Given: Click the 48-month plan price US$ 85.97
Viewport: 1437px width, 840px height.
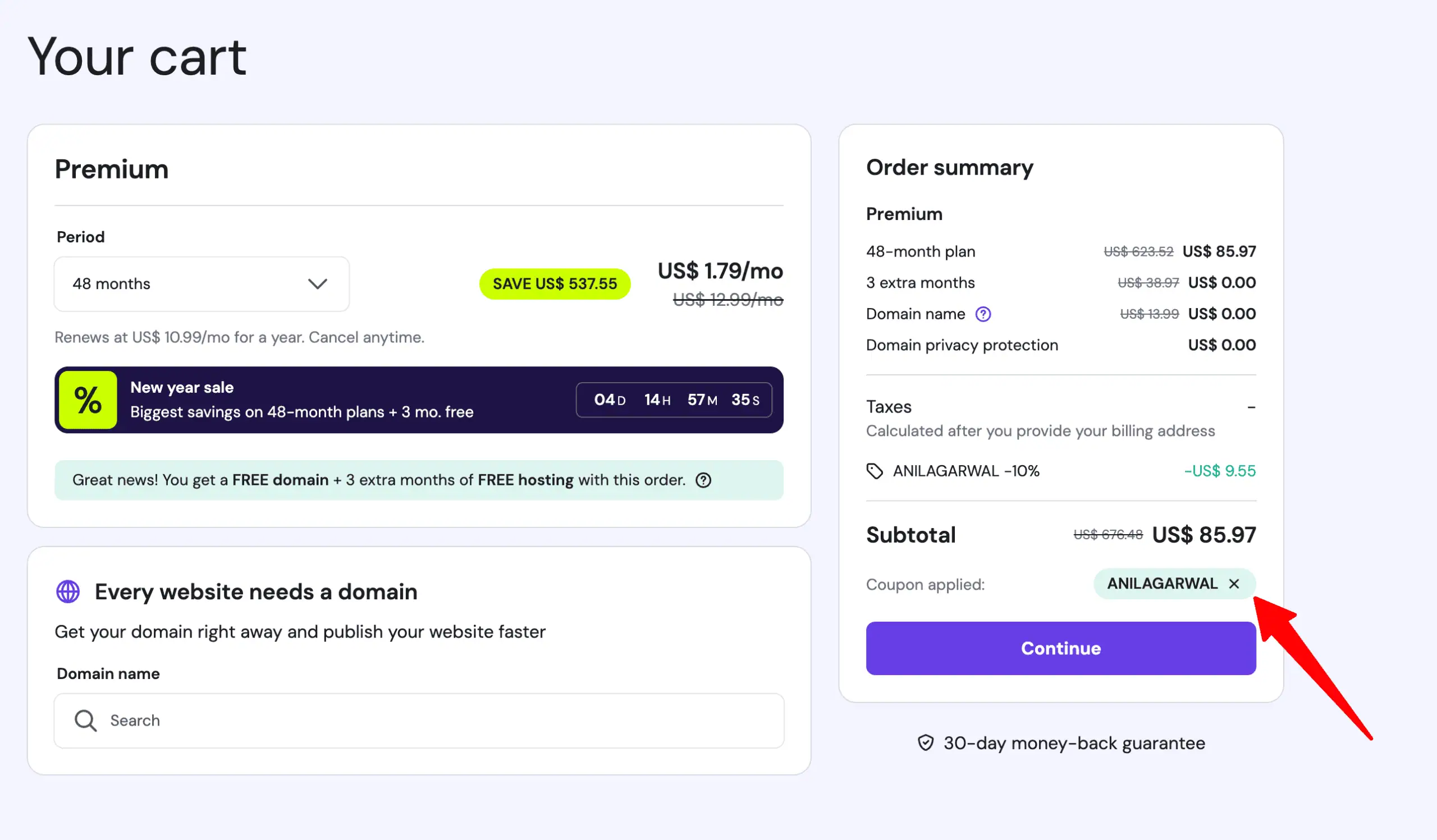Looking at the screenshot, I should 1220,251.
